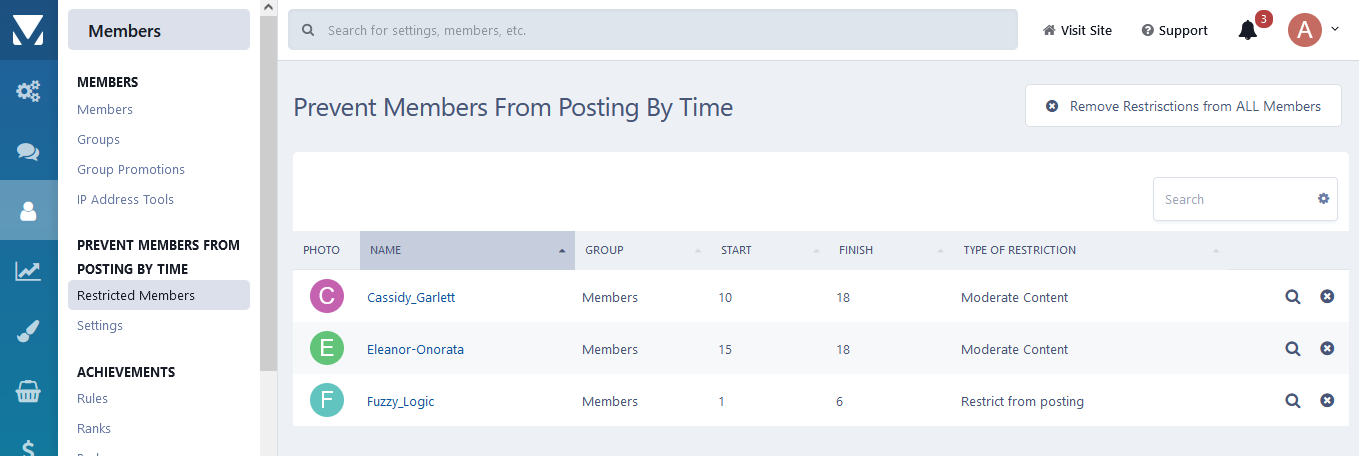The image size is (1359, 456).
Task: View details for Cassidy_Garlett with magnifier icon
Action: point(1293,297)
